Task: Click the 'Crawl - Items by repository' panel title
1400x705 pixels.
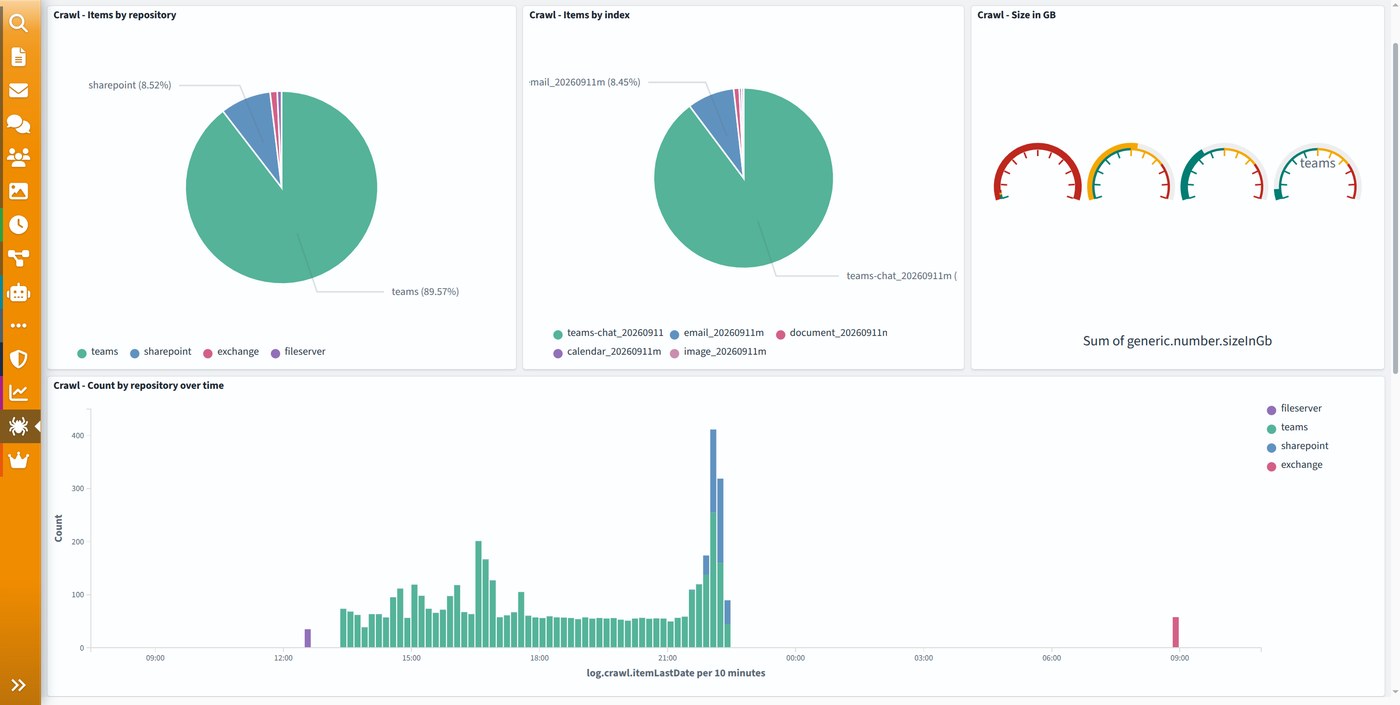Action: click(115, 15)
